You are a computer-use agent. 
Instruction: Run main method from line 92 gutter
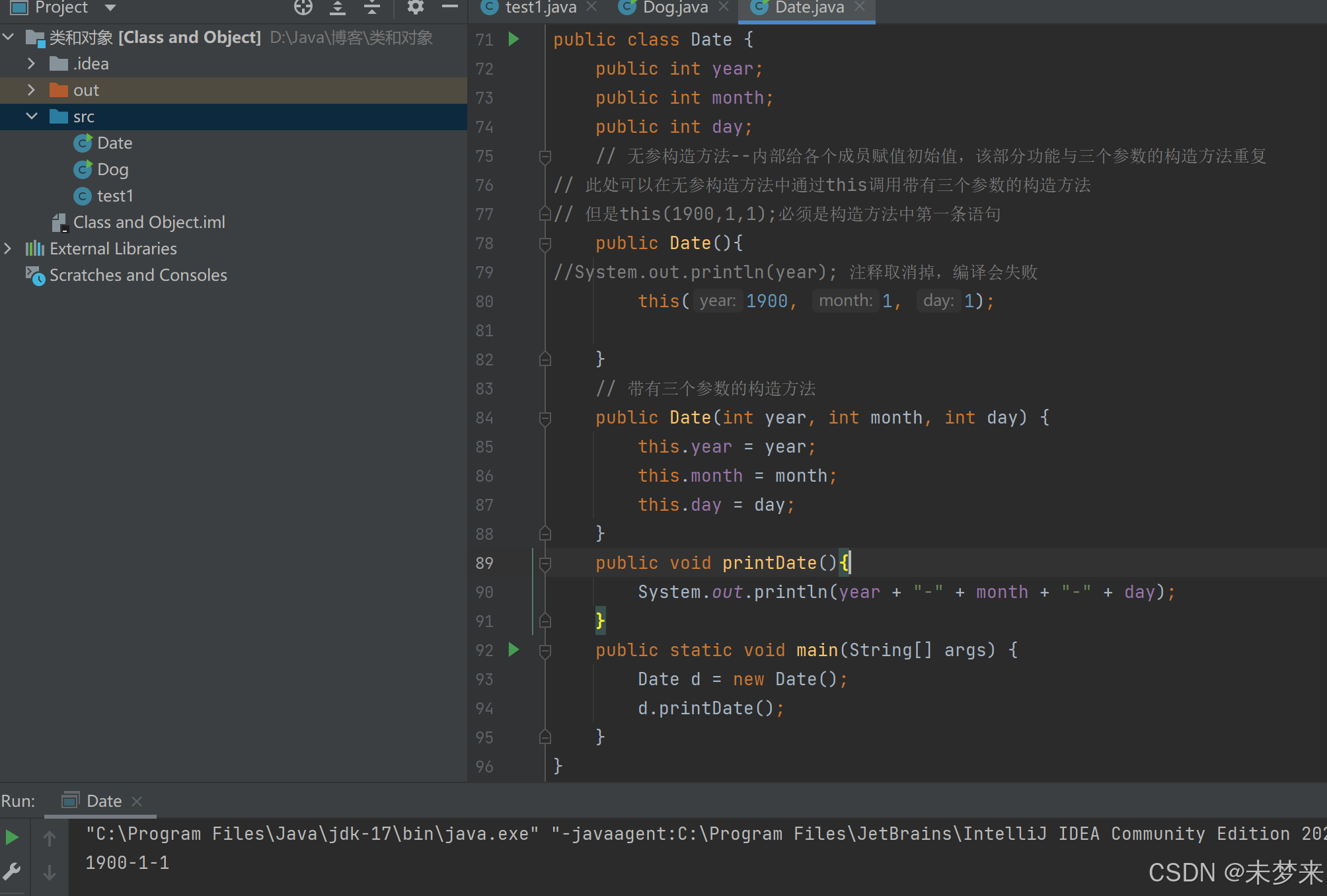513,650
